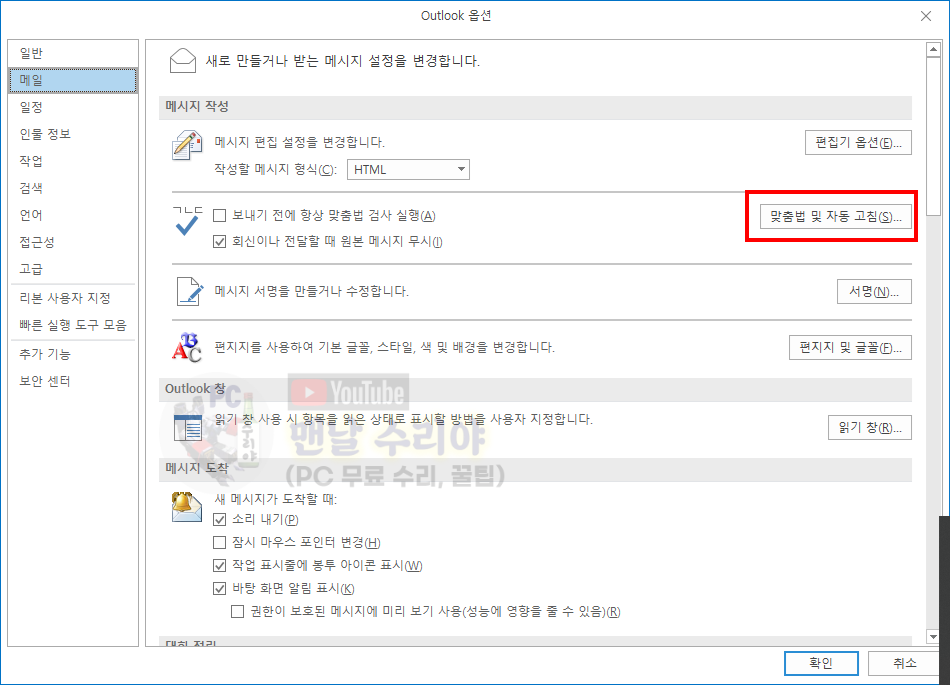
Task: Click the 서명 button
Action: [874, 291]
